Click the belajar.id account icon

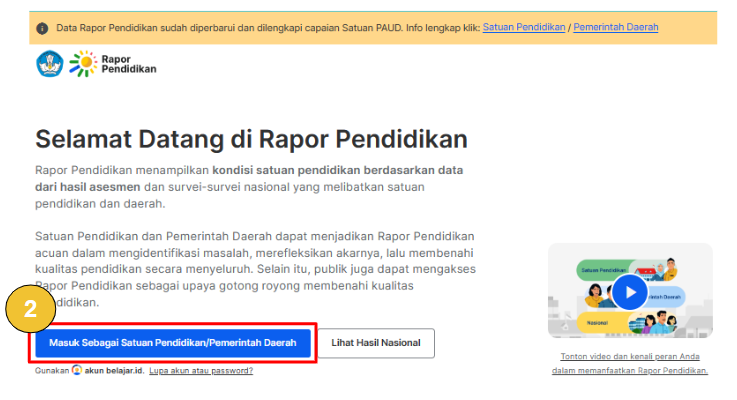(77, 370)
